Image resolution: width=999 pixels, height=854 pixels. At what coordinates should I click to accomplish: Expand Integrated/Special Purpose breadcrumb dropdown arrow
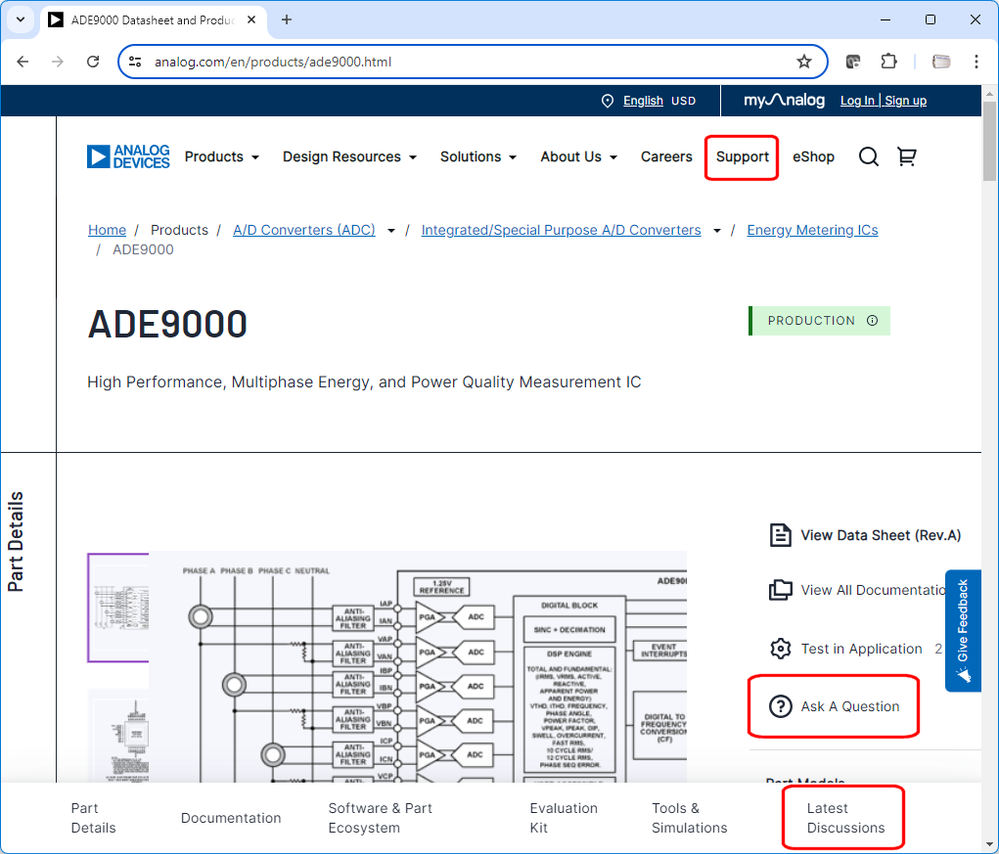click(717, 231)
